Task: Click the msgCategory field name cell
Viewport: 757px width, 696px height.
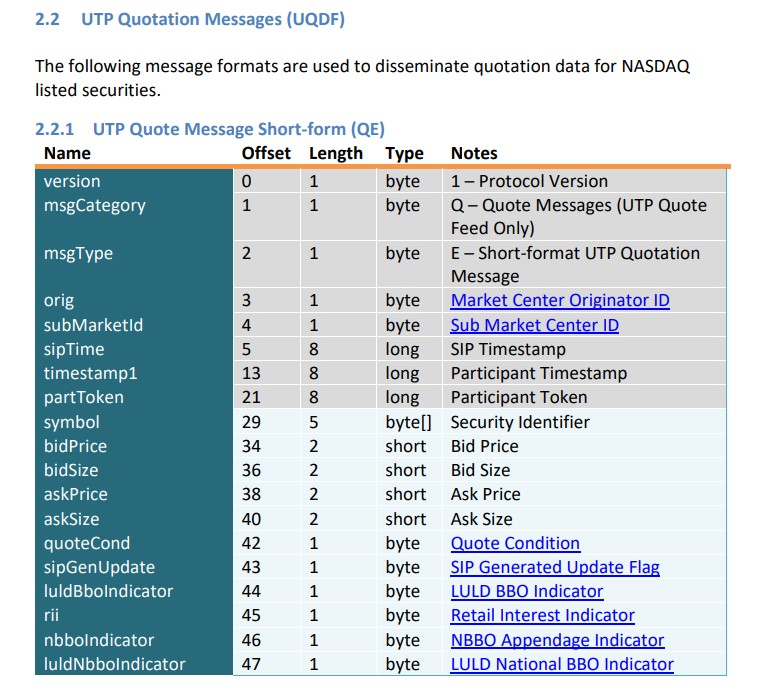Action: click(94, 205)
